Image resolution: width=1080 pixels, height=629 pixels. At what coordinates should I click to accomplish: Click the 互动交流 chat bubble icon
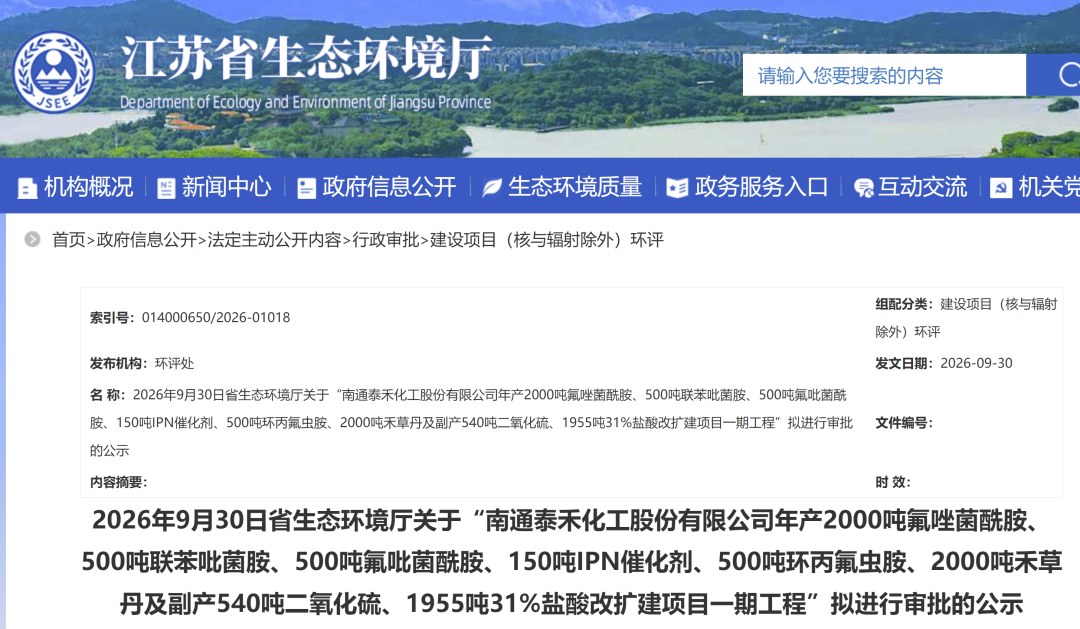click(x=863, y=188)
